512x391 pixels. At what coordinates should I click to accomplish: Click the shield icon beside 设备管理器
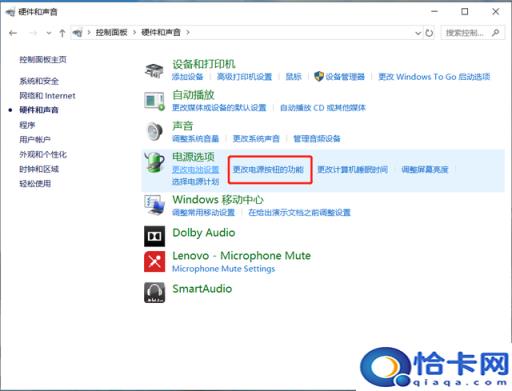(319, 76)
